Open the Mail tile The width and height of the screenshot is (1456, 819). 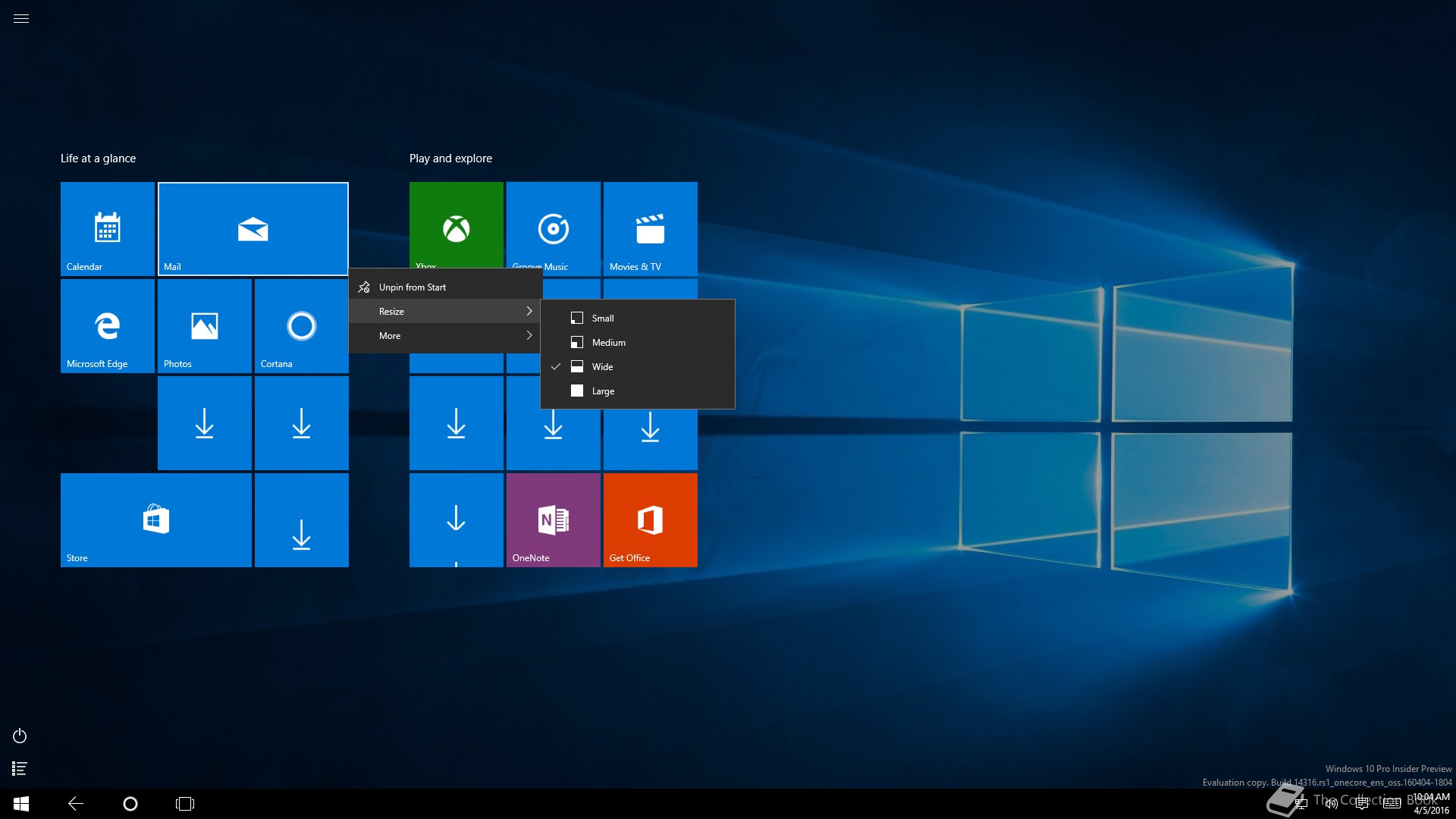pos(253,229)
